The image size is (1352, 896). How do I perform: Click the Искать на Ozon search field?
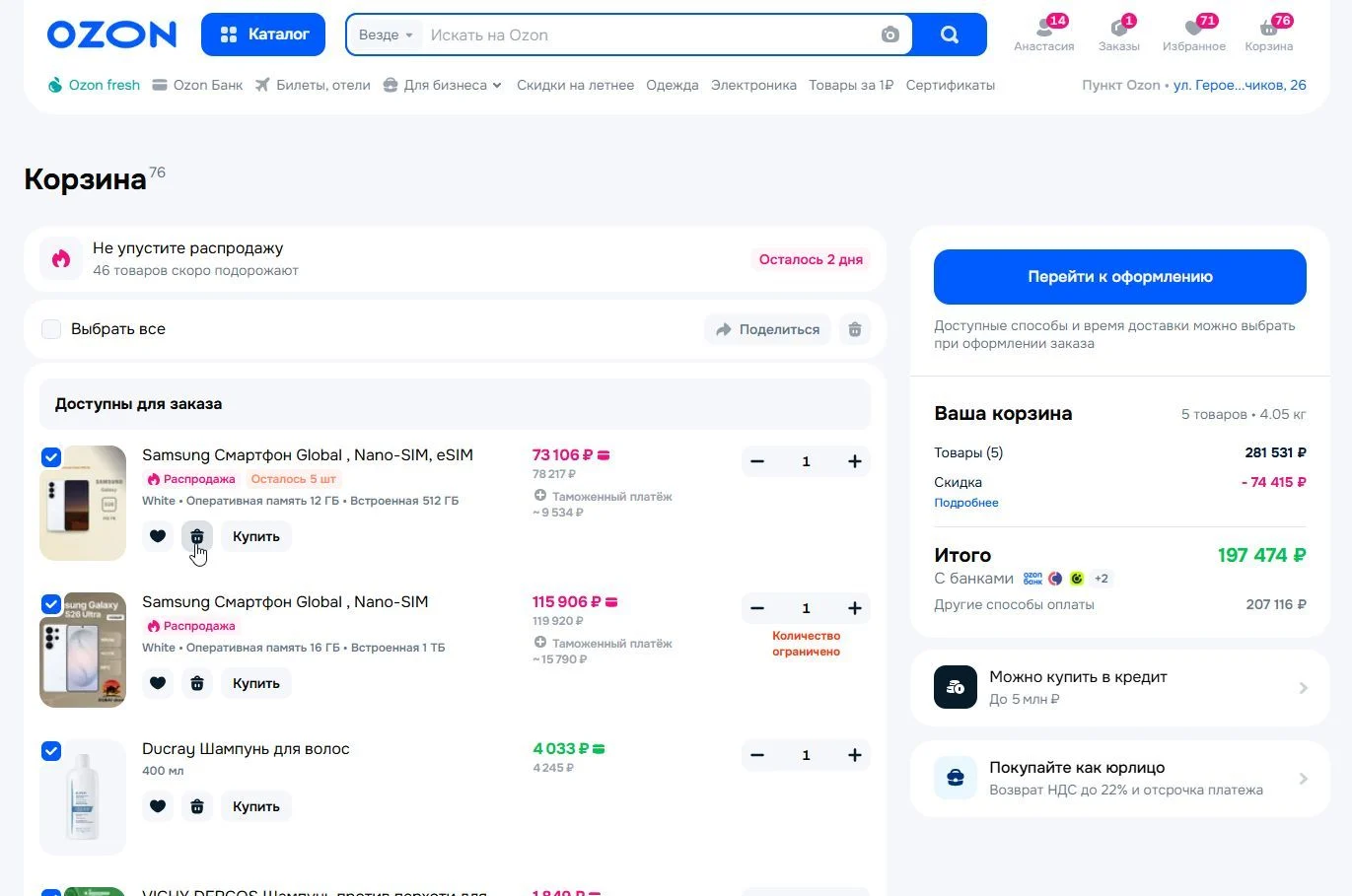point(651,34)
